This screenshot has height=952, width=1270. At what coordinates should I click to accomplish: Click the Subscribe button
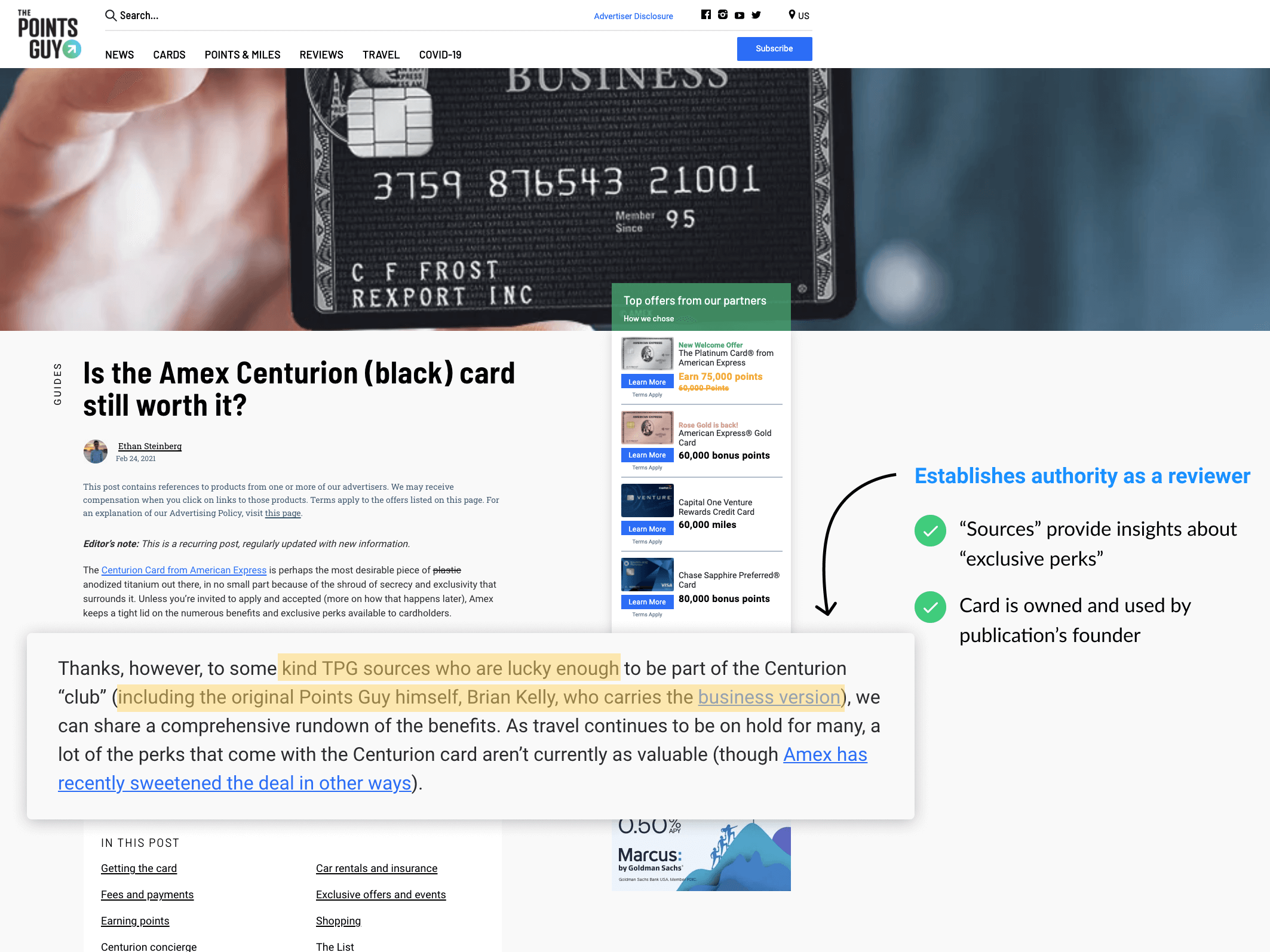coord(775,49)
